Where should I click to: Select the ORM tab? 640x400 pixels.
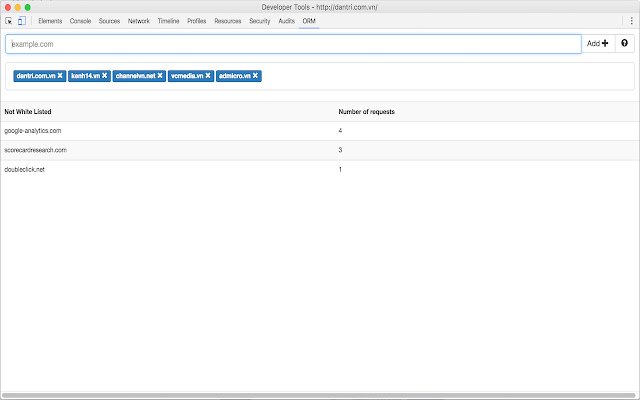click(309, 21)
